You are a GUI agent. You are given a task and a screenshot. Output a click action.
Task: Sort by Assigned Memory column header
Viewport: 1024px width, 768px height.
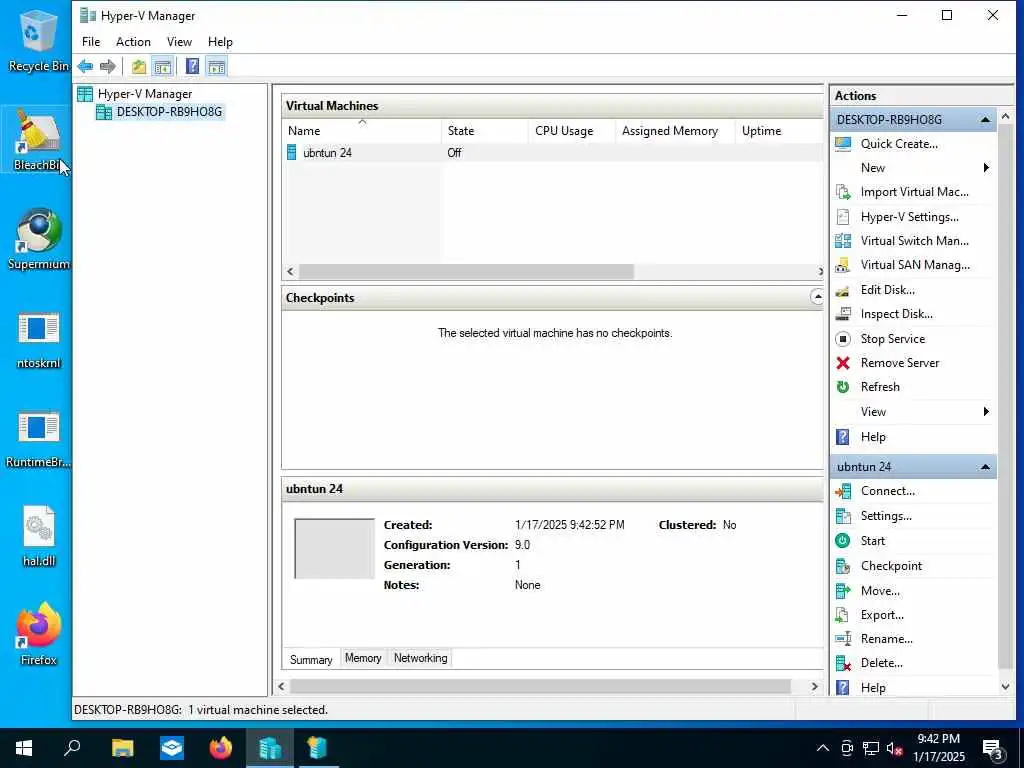[675, 131]
